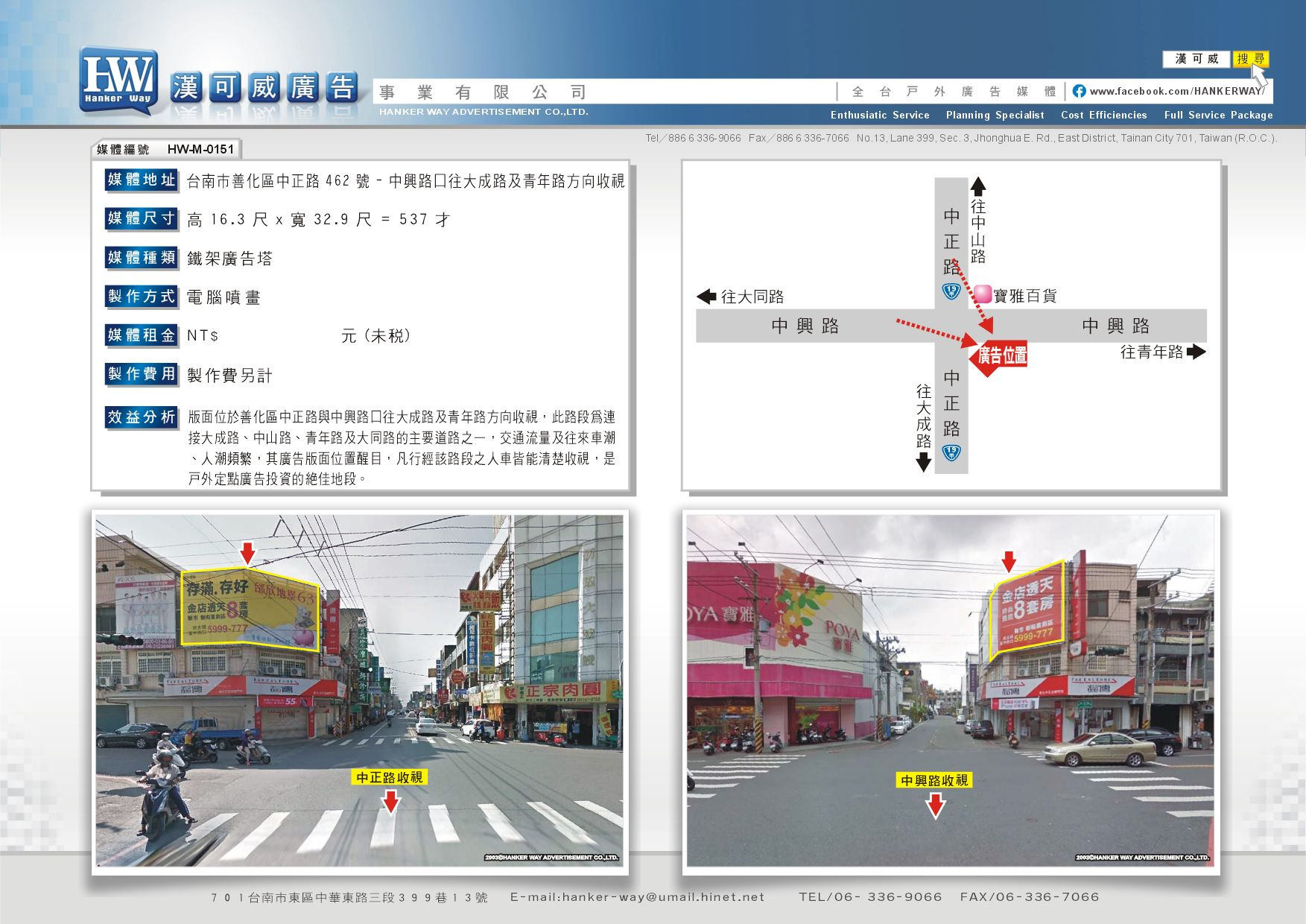Click the yellow 中興路收視 label
The width and height of the screenshot is (1306, 924).
(x=934, y=780)
